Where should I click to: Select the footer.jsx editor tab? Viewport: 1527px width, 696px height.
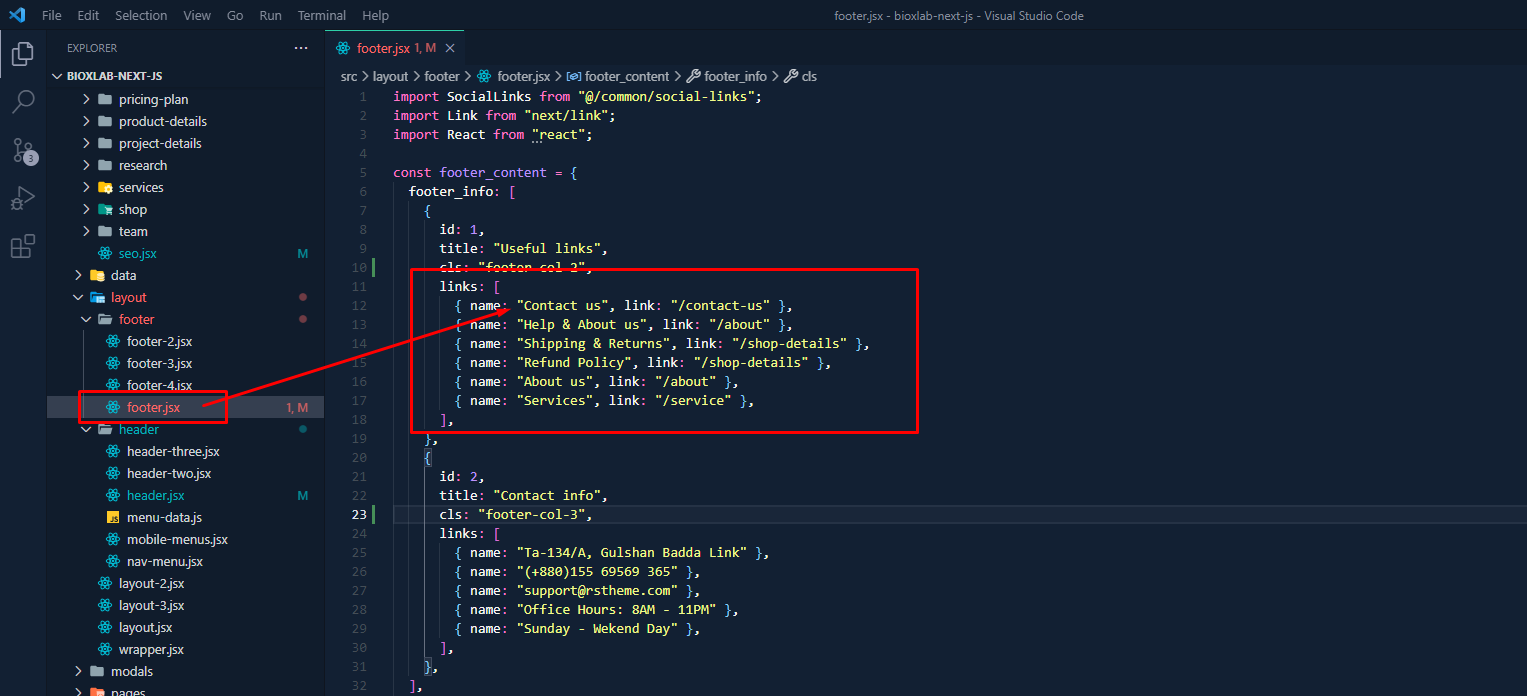click(383, 48)
